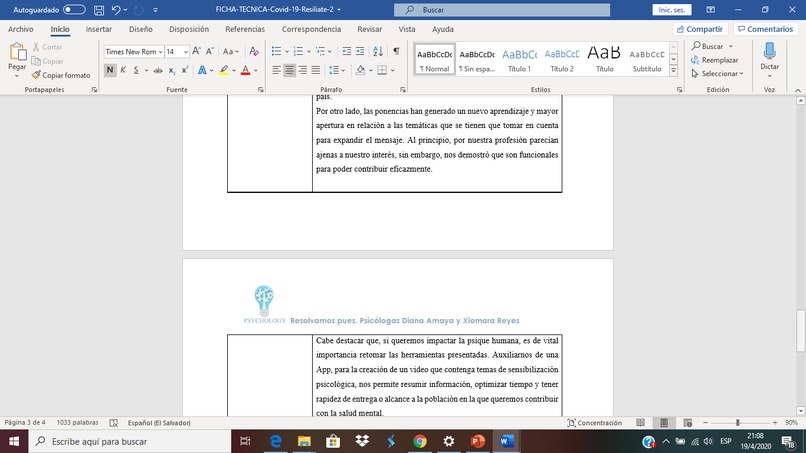Switch to the Vista tab

(x=407, y=29)
